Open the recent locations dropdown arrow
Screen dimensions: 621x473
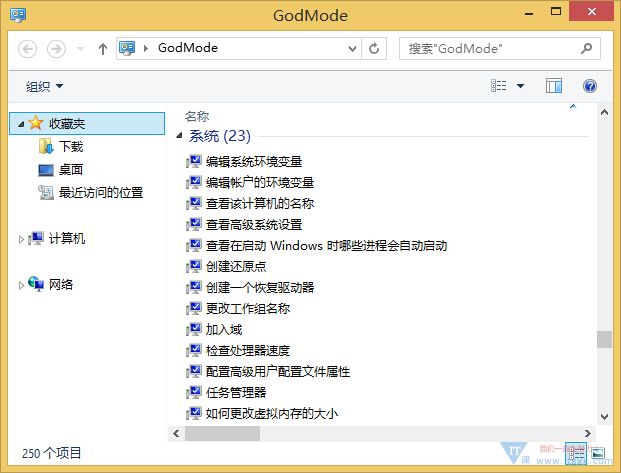80,49
